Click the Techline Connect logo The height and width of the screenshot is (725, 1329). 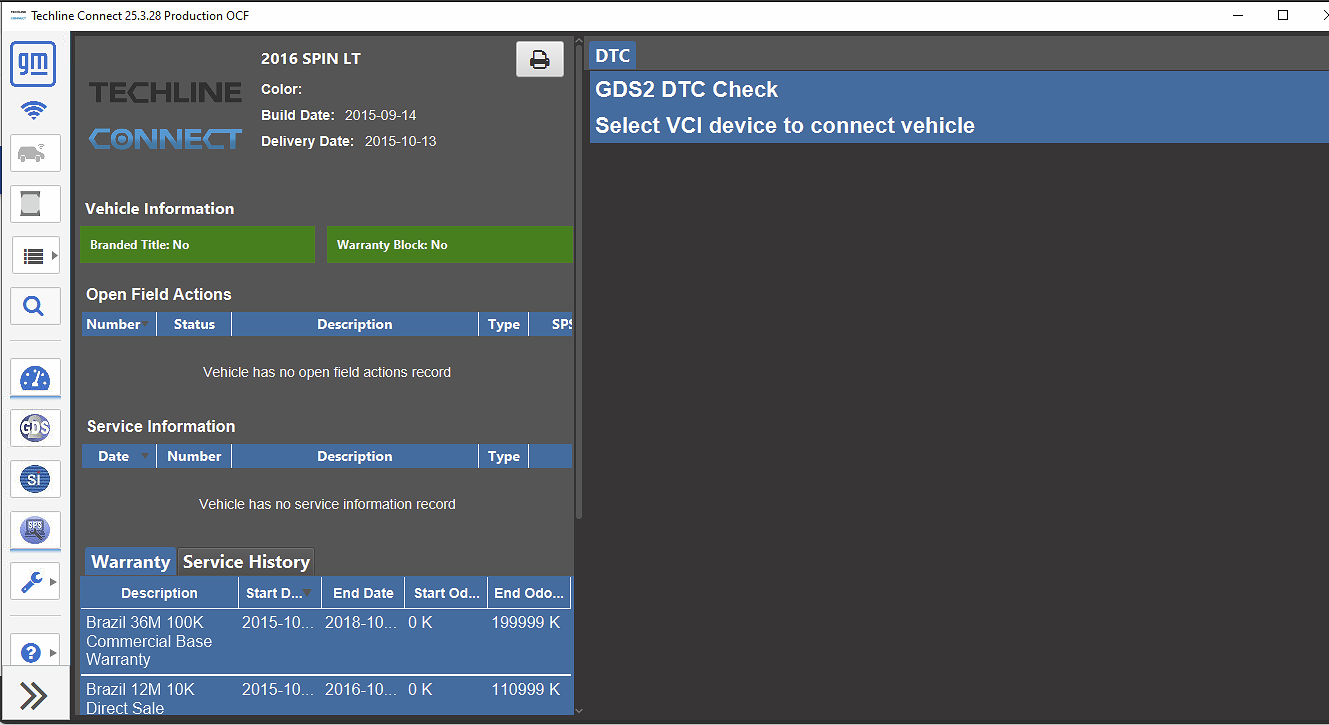coord(165,116)
